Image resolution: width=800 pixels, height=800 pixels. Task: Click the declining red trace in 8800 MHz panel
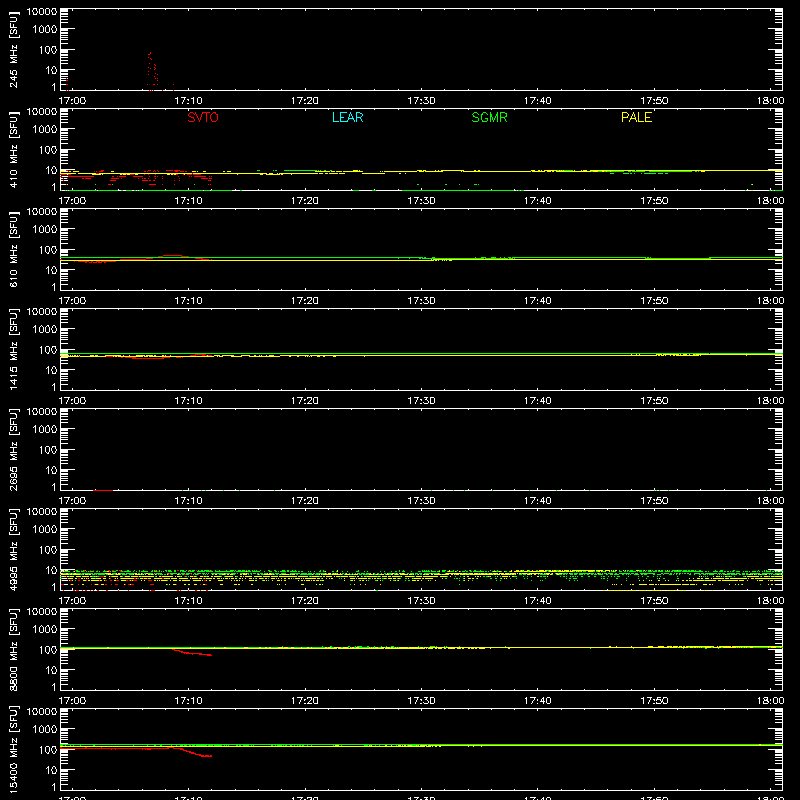(192, 653)
